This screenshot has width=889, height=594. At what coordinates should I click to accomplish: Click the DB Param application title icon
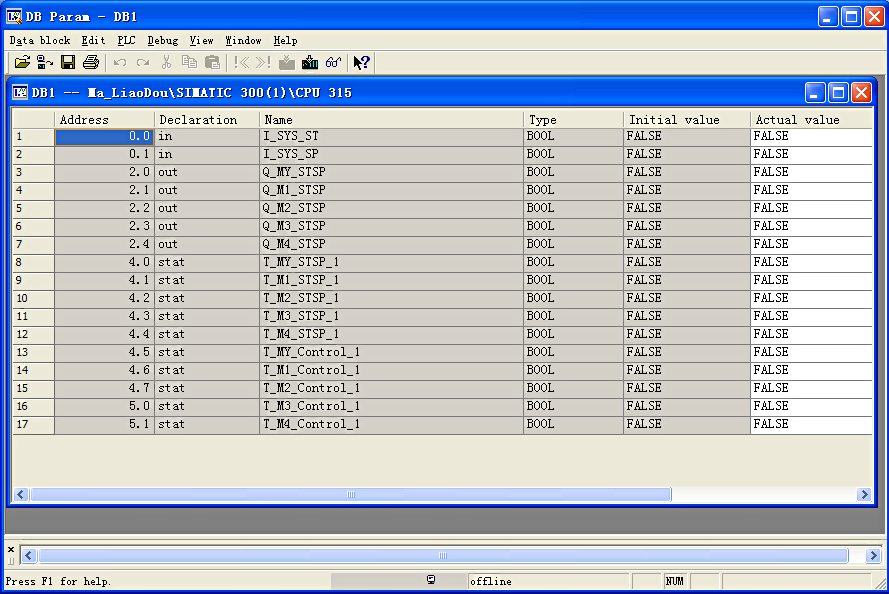pos(14,16)
